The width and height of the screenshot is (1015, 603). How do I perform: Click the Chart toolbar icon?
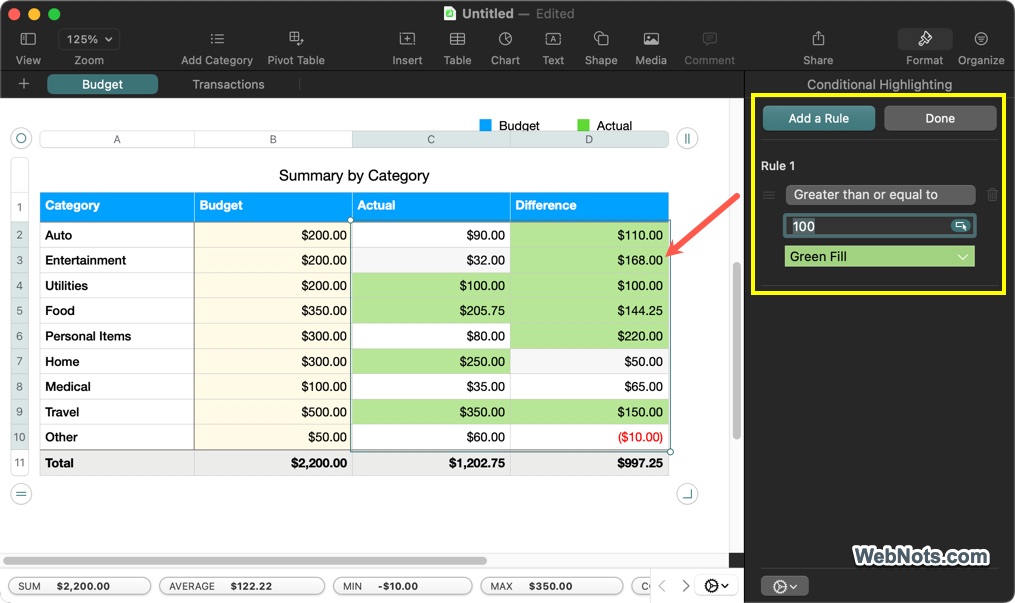pos(506,39)
